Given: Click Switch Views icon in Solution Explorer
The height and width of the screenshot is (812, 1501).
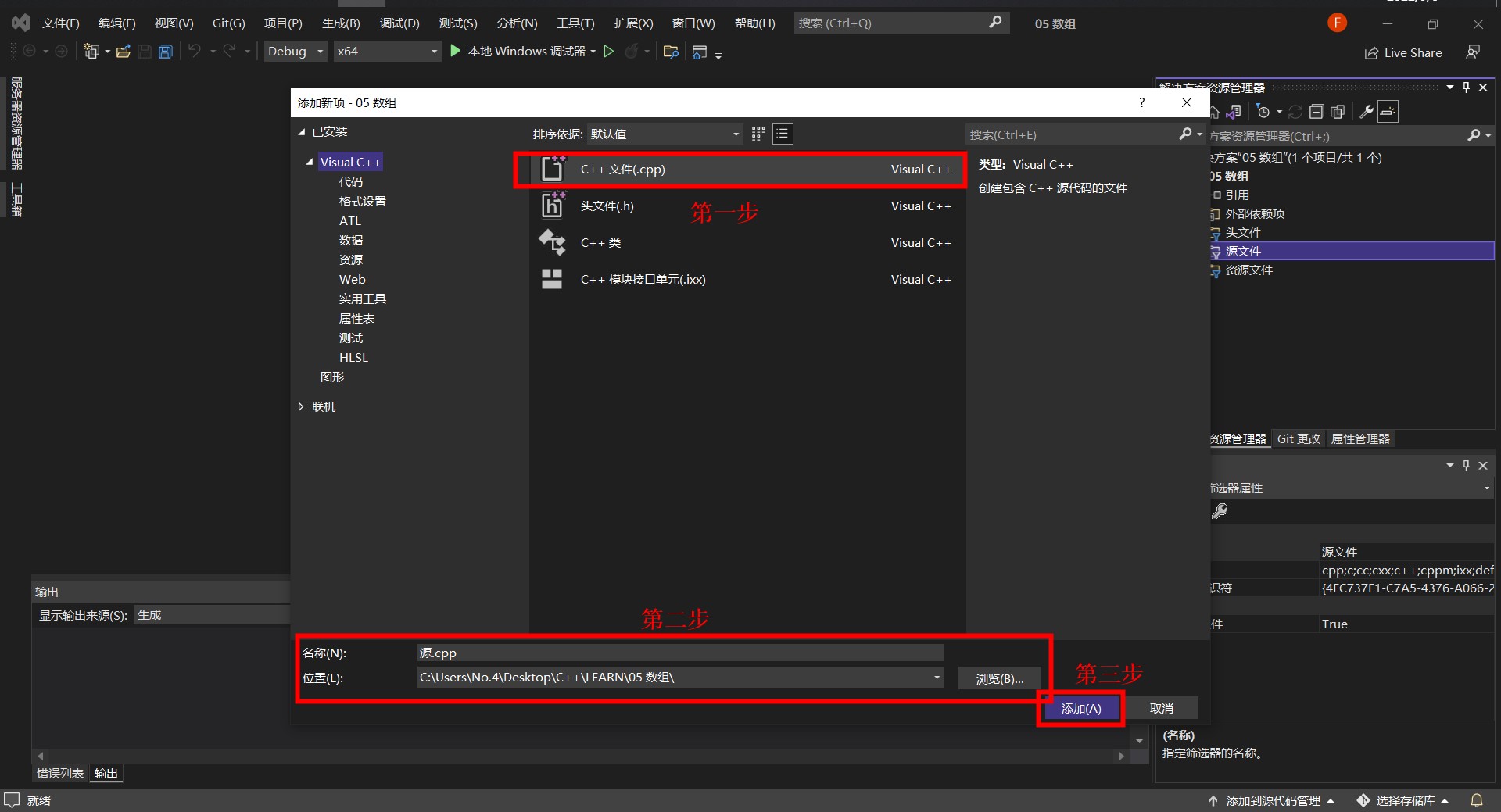Looking at the screenshot, I should 1234,112.
